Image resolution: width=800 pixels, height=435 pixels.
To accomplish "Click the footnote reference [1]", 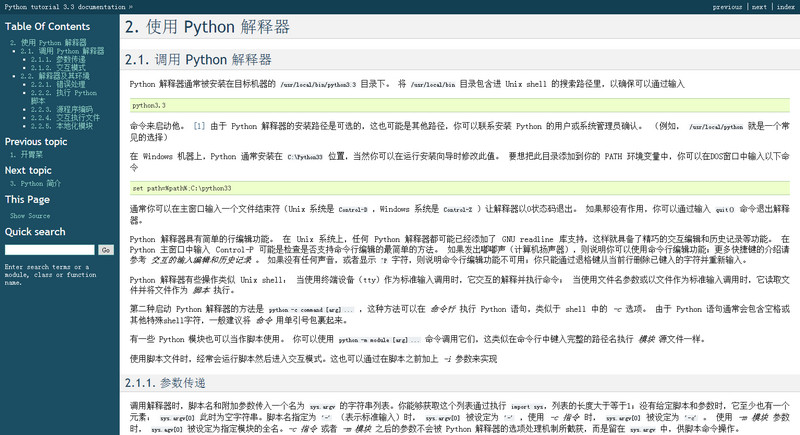I will pos(199,126).
